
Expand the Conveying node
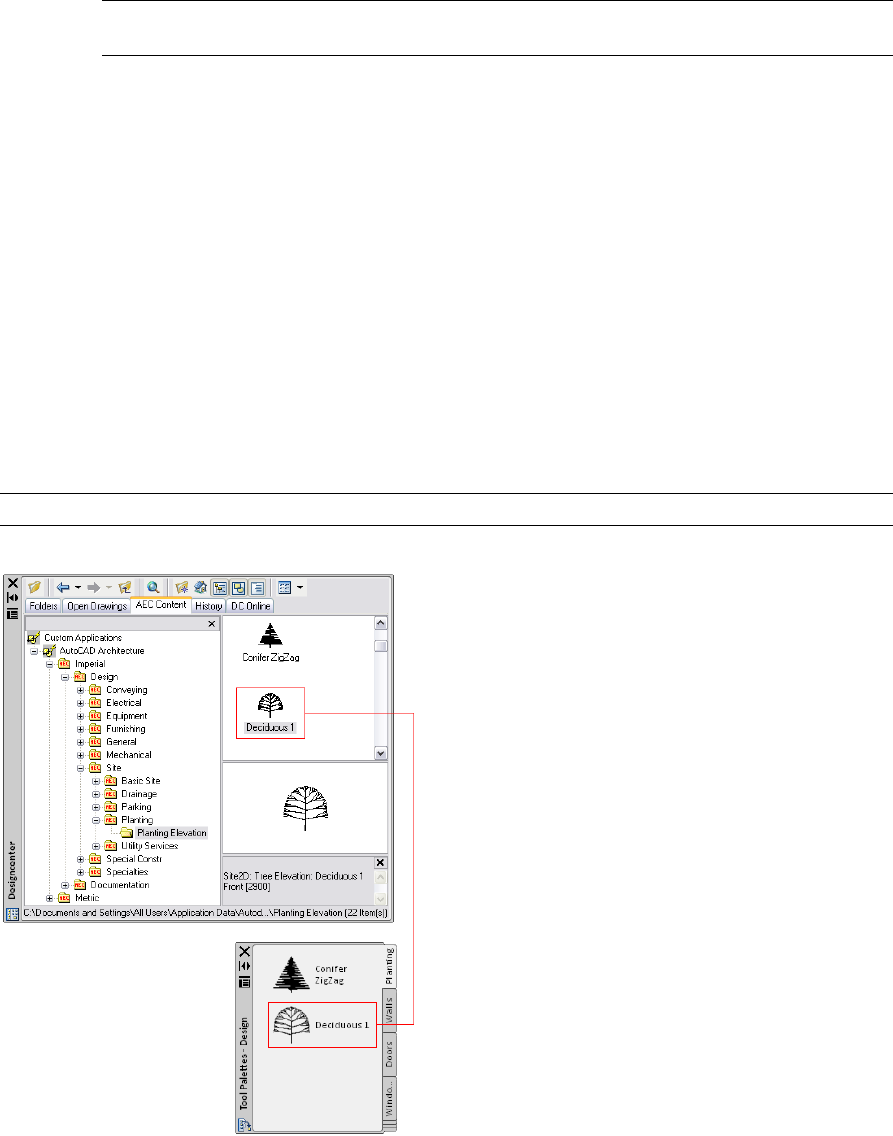(80, 690)
